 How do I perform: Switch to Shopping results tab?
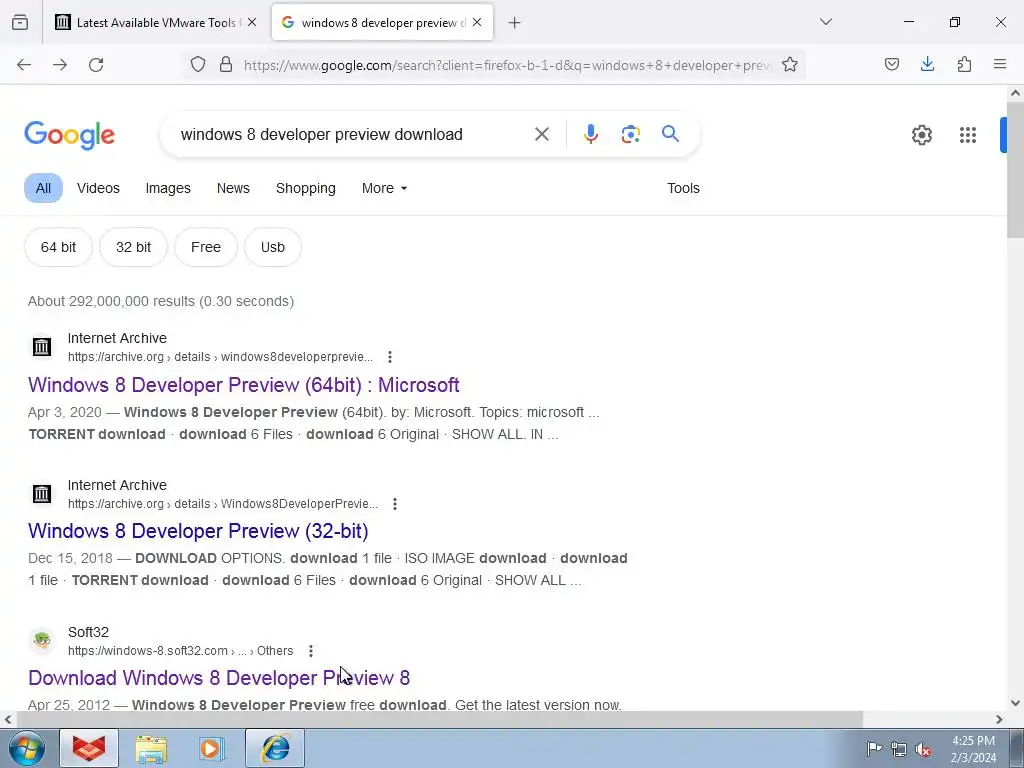pyautogui.click(x=306, y=188)
